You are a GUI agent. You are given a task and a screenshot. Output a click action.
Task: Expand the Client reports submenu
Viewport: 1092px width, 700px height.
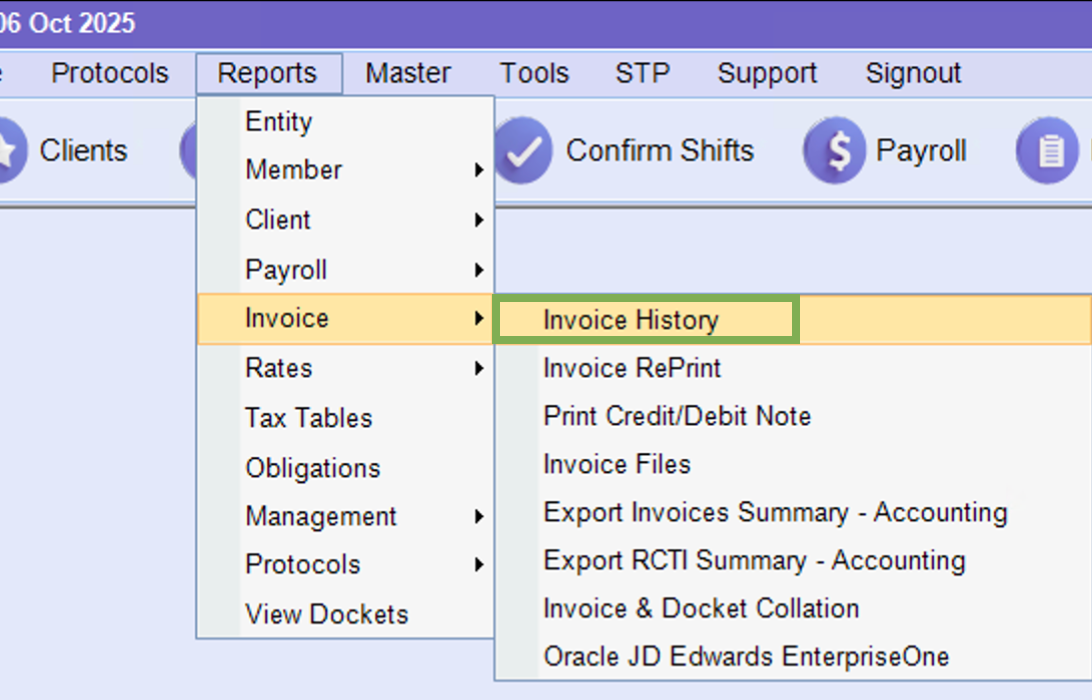click(278, 220)
